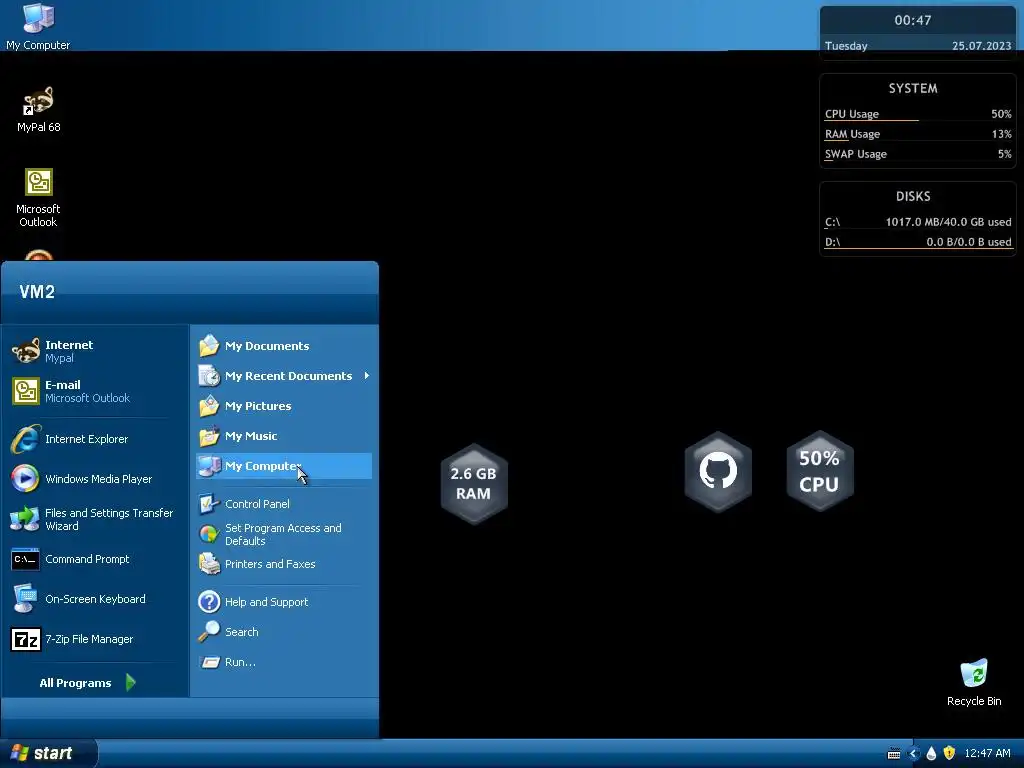Click the 2.6 GB RAM hexagon widget
The width and height of the screenshot is (1024, 768).
(x=473, y=483)
